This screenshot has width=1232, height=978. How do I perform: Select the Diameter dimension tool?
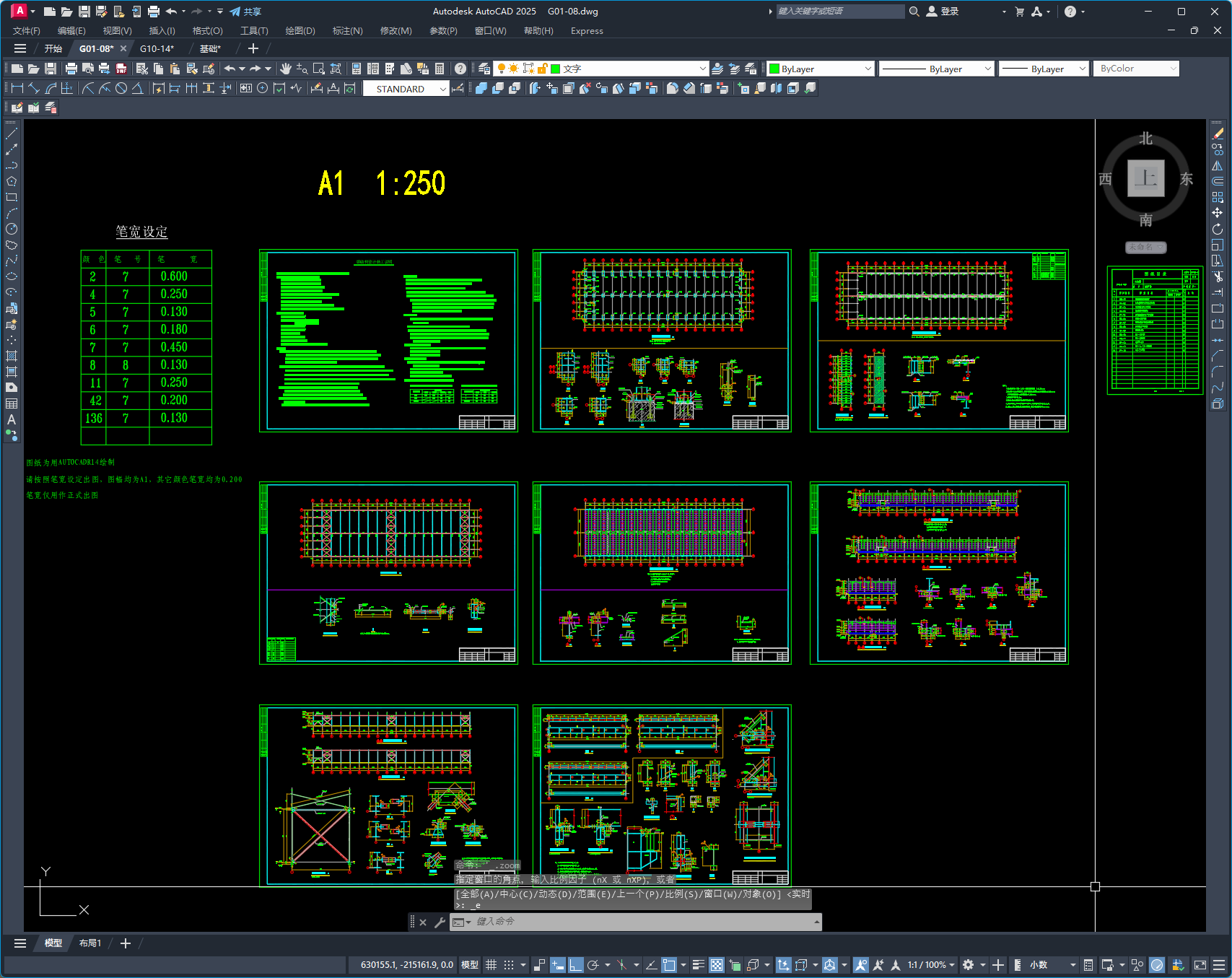(121, 88)
